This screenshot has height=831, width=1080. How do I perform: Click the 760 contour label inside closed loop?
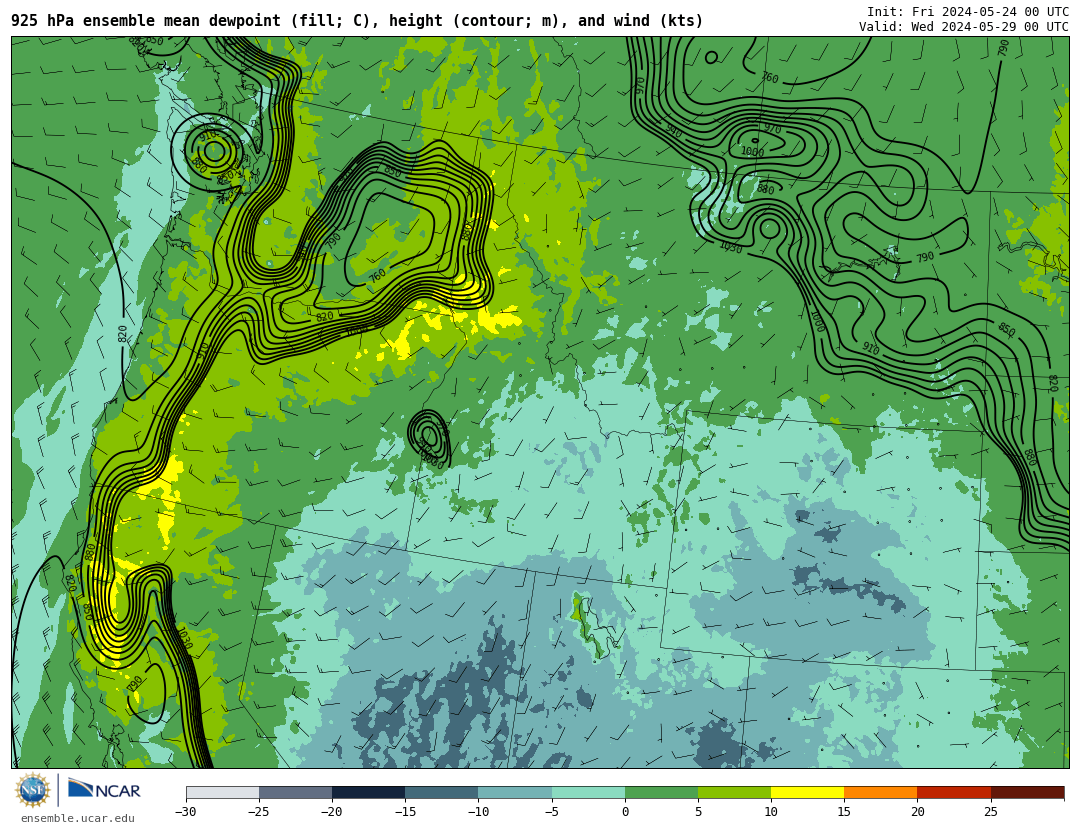pyautogui.click(x=377, y=275)
